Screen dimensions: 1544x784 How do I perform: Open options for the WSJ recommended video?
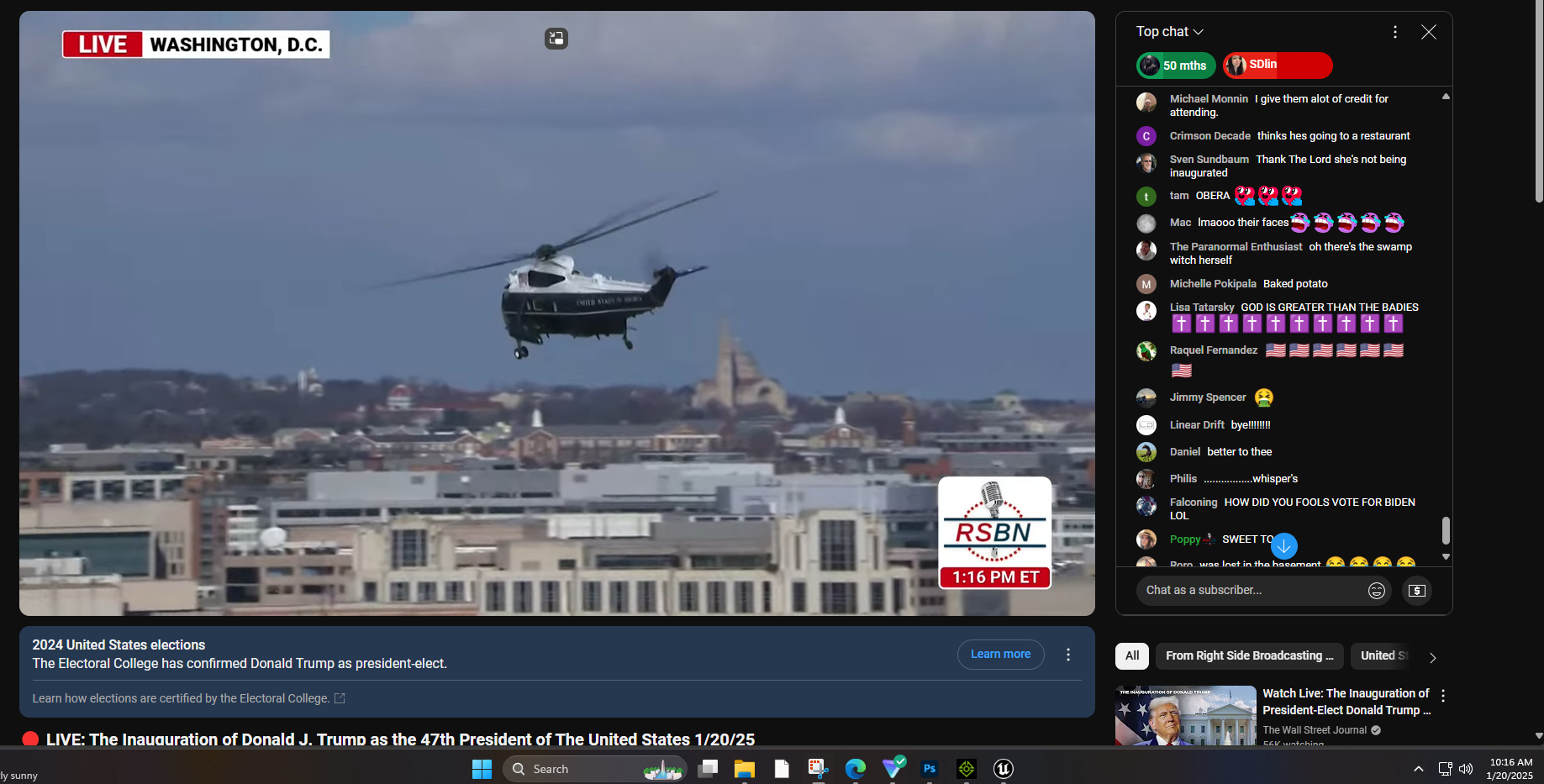click(1443, 696)
